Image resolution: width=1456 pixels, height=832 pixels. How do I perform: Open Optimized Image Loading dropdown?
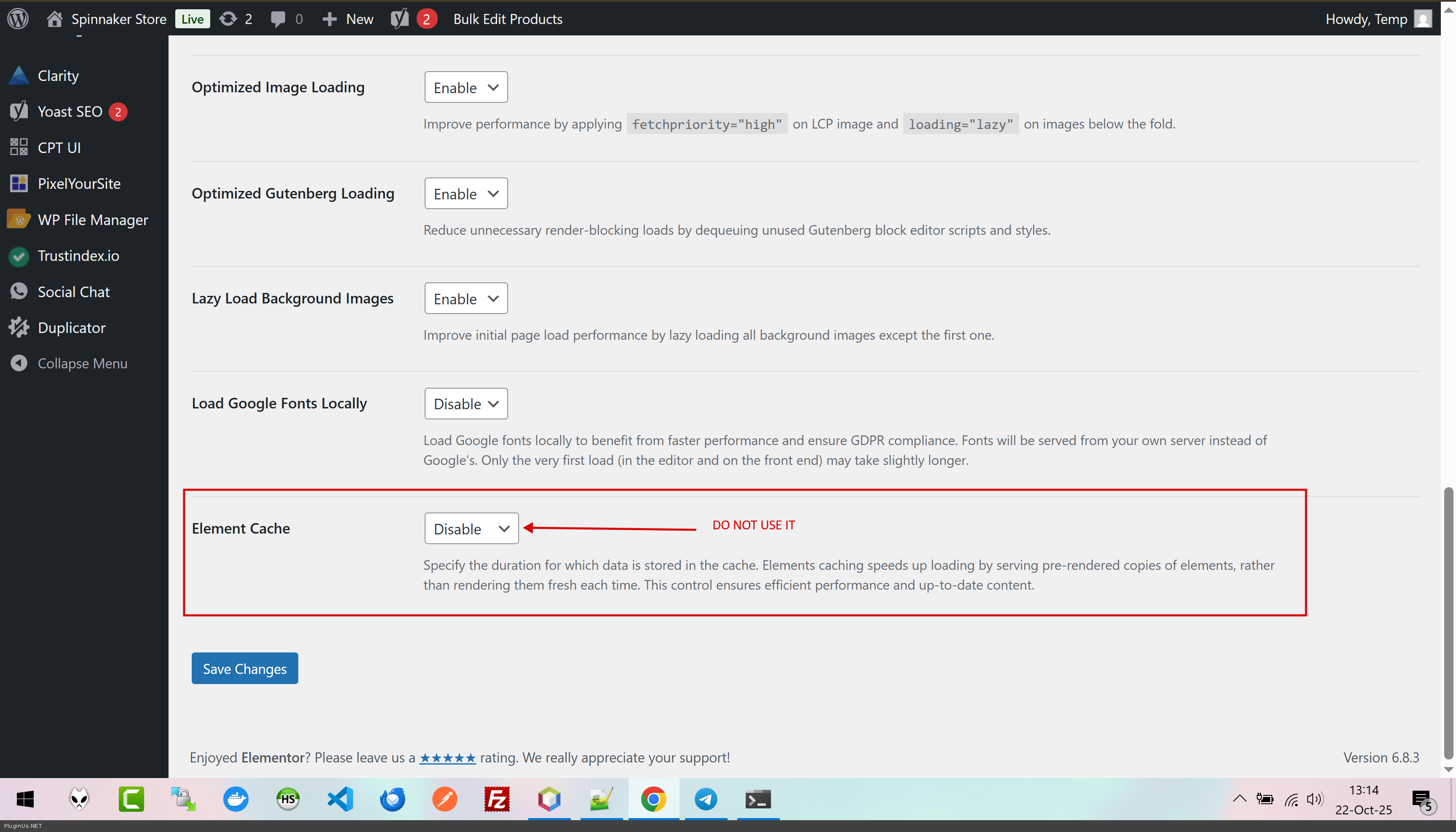tap(466, 87)
